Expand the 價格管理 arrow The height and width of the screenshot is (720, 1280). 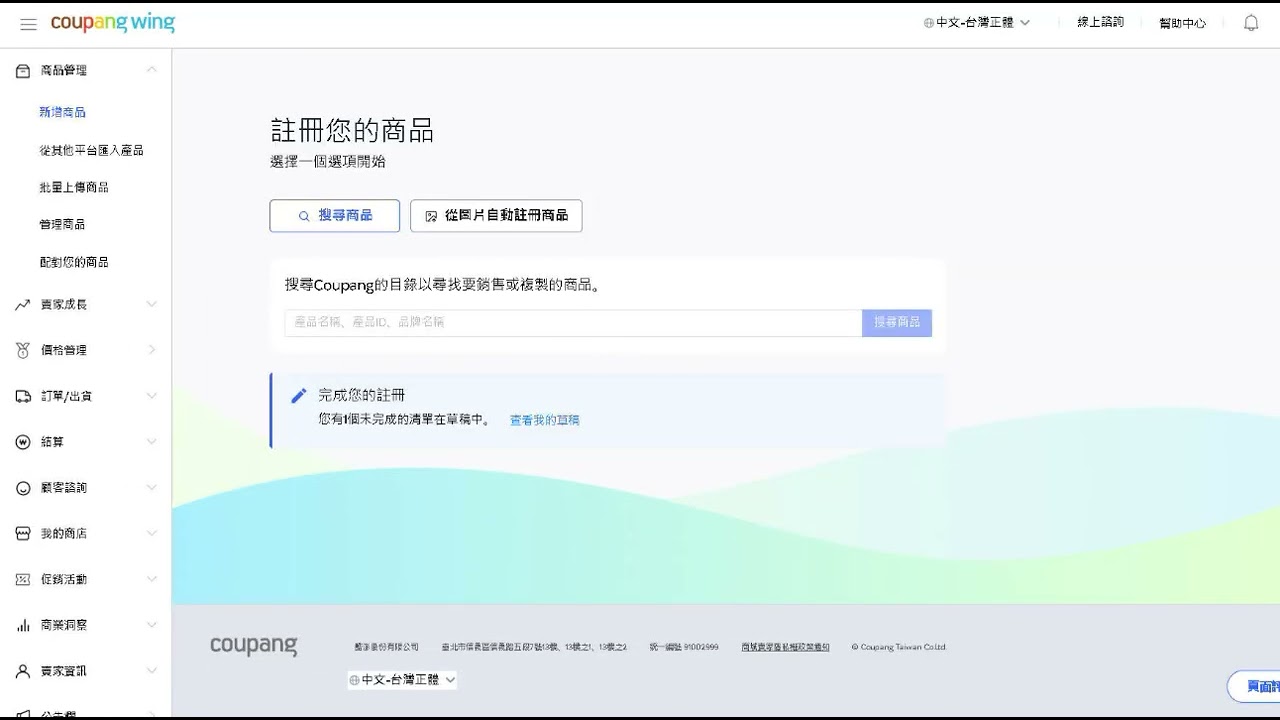[152, 350]
